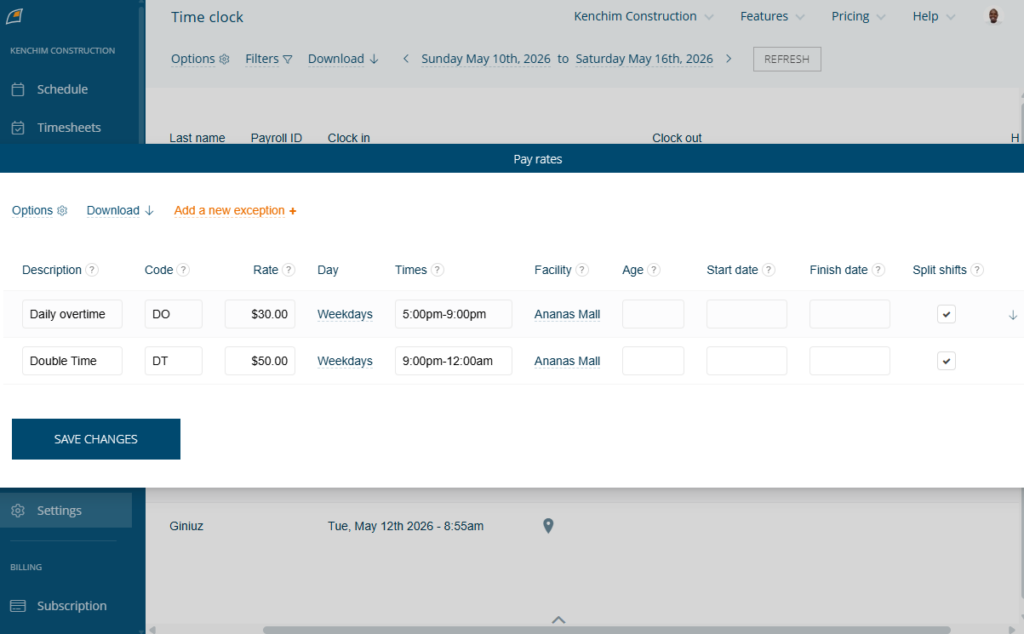Screen dimensions: 1024x634
Task: Click Download in Pay rates panel
Action: point(120,210)
